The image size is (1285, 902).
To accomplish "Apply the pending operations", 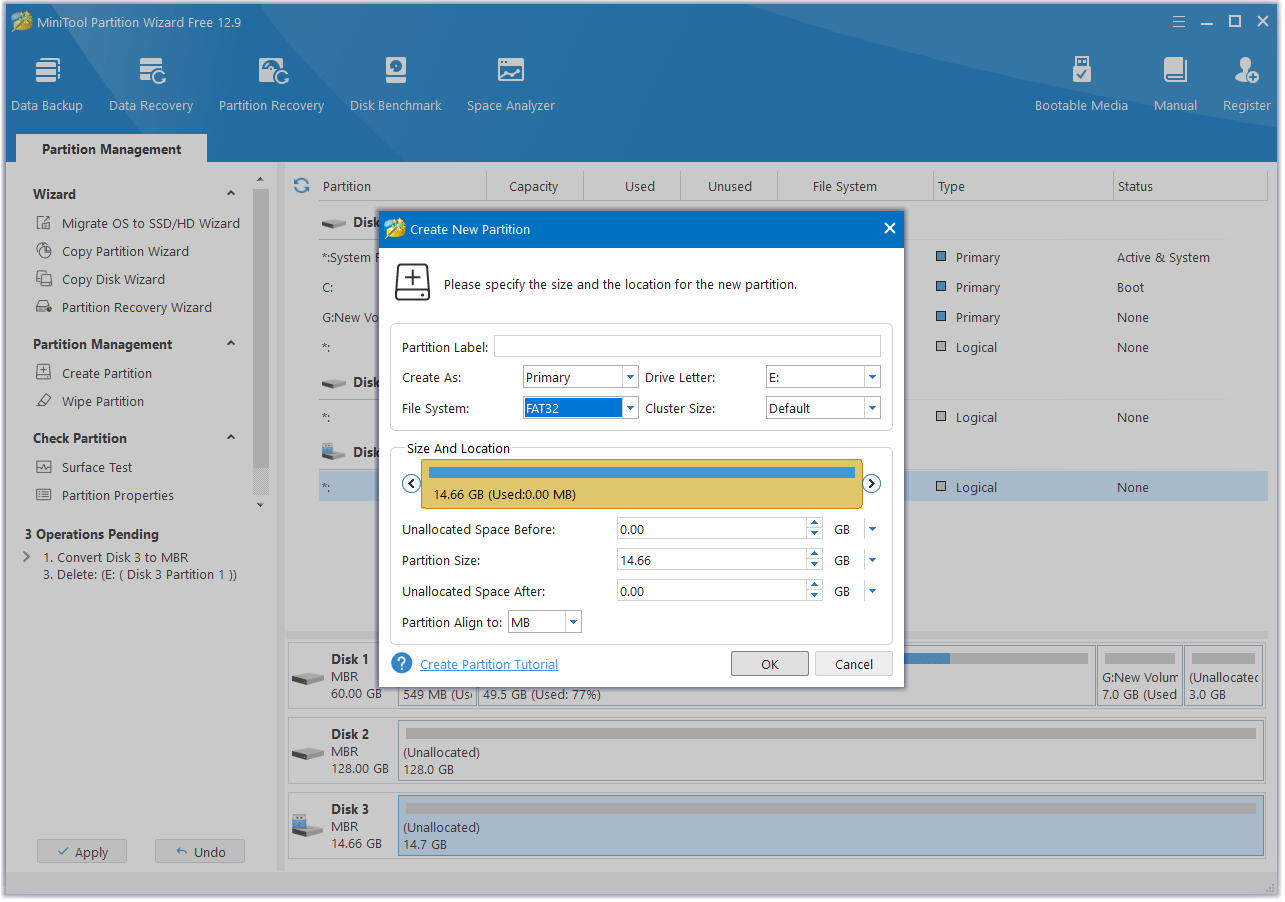I will pyautogui.click(x=82, y=852).
